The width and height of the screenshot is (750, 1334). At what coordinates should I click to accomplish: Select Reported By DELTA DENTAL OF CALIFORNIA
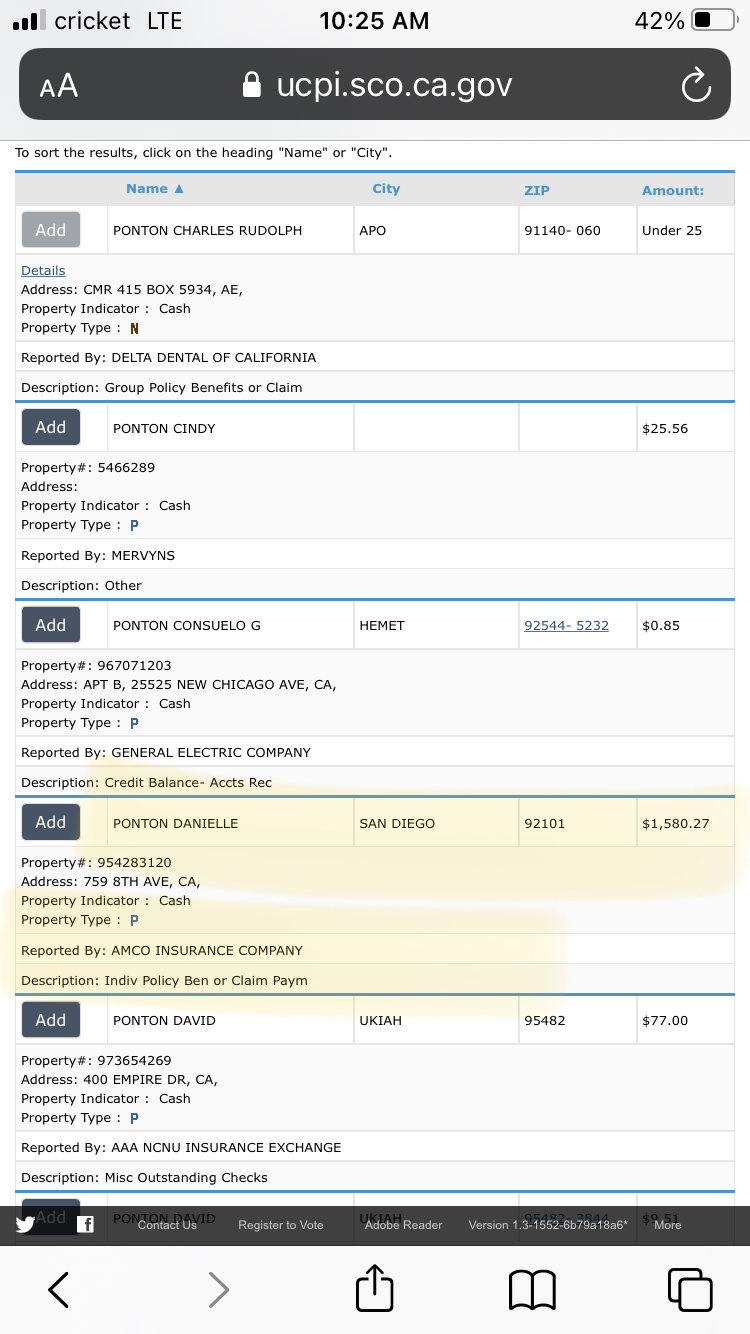coord(169,357)
